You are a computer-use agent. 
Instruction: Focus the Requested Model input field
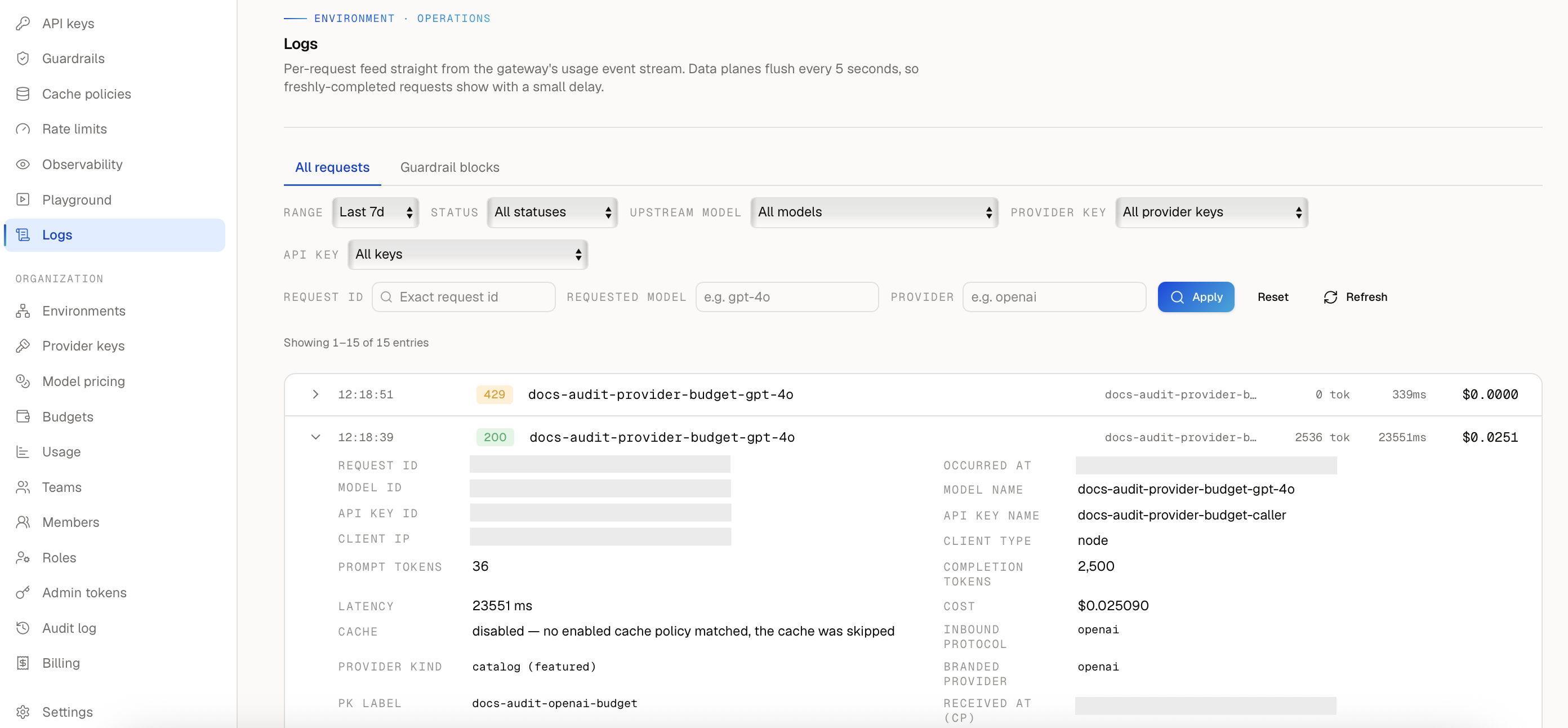click(786, 297)
